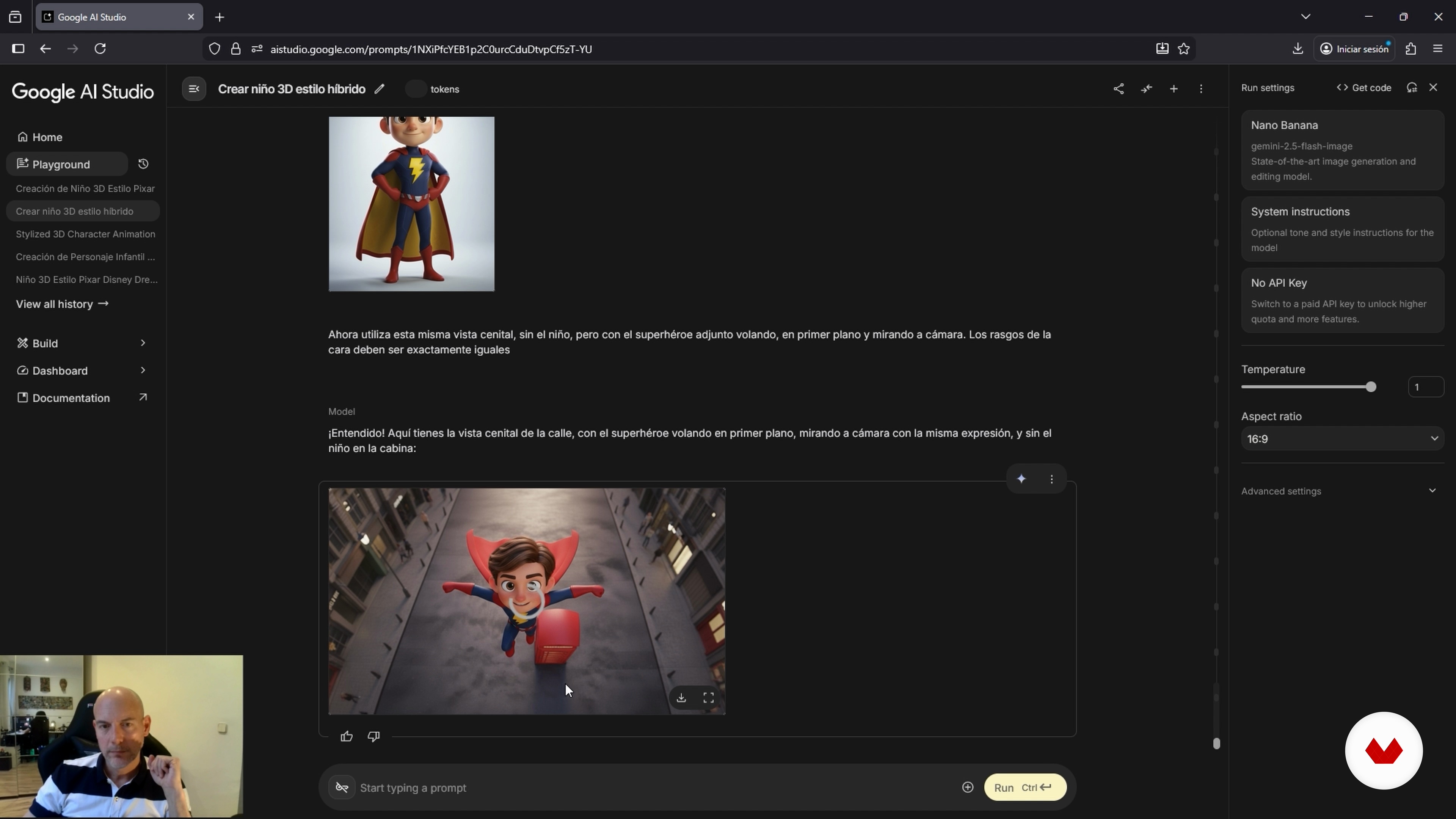Viewport: 1456px width, 819px height.
Task: Download the generated flying superhero image
Action: pos(681,698)
